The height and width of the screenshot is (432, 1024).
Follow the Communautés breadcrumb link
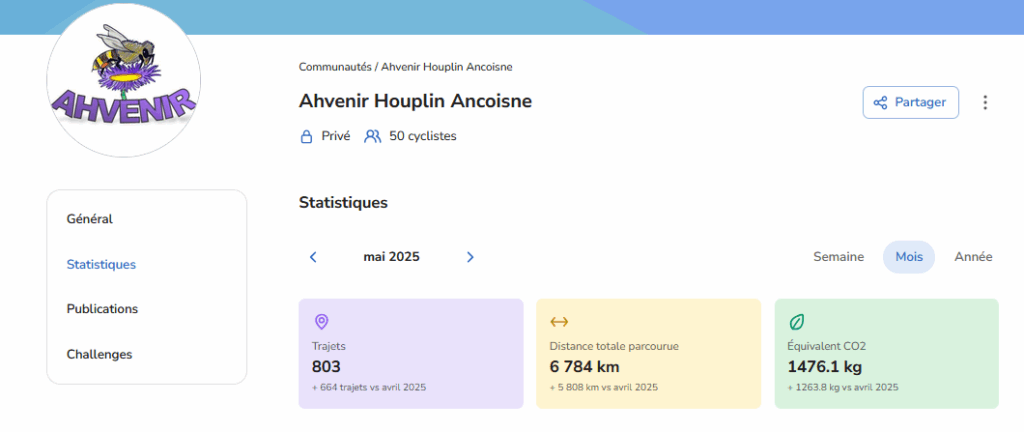point(335,67)
